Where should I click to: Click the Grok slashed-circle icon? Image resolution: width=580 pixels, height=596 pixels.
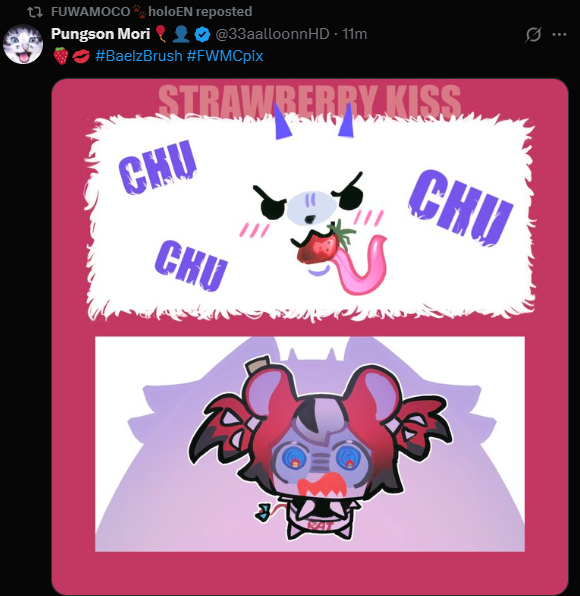(533, 35)
